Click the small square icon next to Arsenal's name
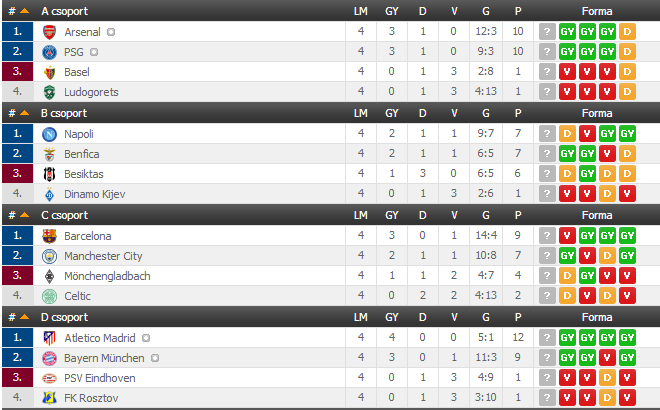This screenshot has width=660, height=410. (x=111, y=31)
